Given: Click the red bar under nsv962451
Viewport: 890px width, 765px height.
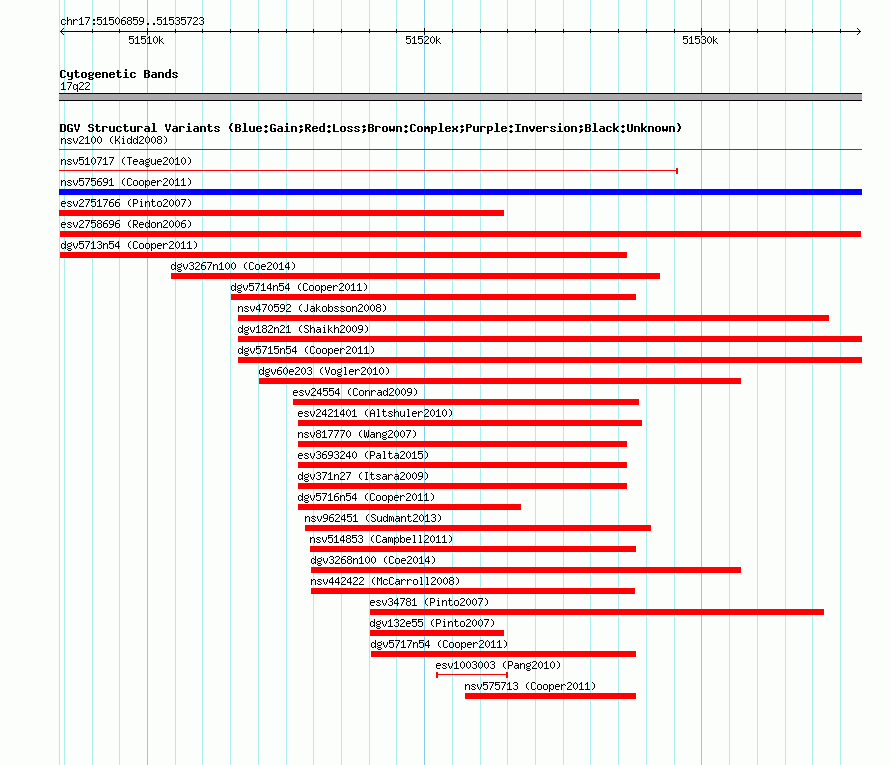Looking at the screenshot, I should [478, 528].
